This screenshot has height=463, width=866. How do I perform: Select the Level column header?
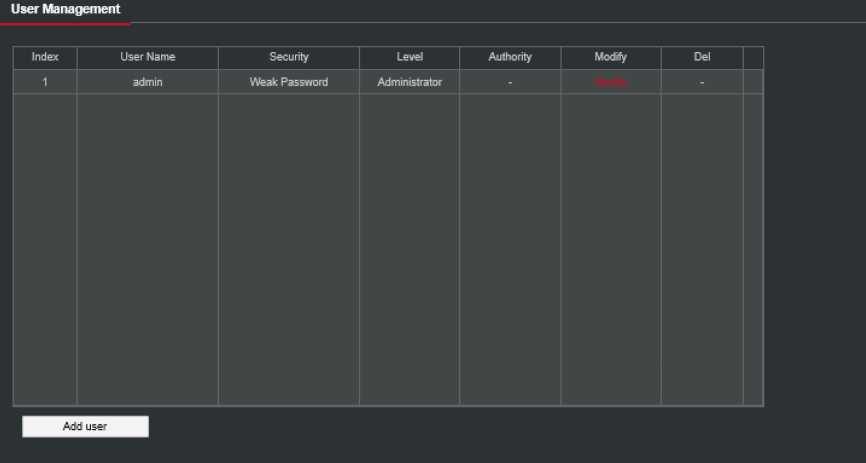pyautogui.click(x=409, y=57)
